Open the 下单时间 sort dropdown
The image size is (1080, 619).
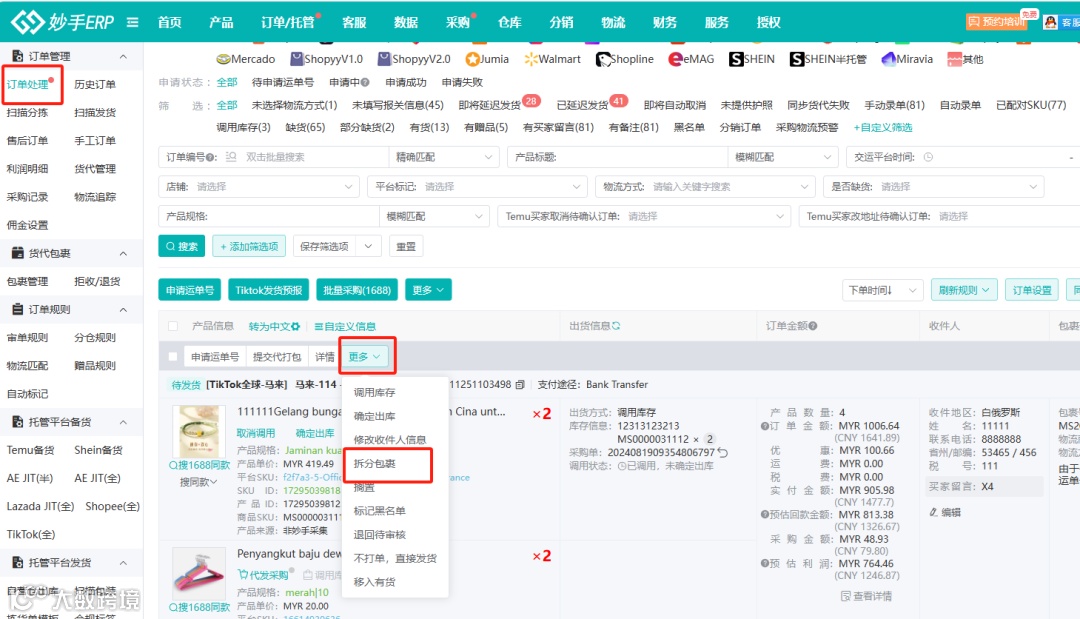[882, 290]
